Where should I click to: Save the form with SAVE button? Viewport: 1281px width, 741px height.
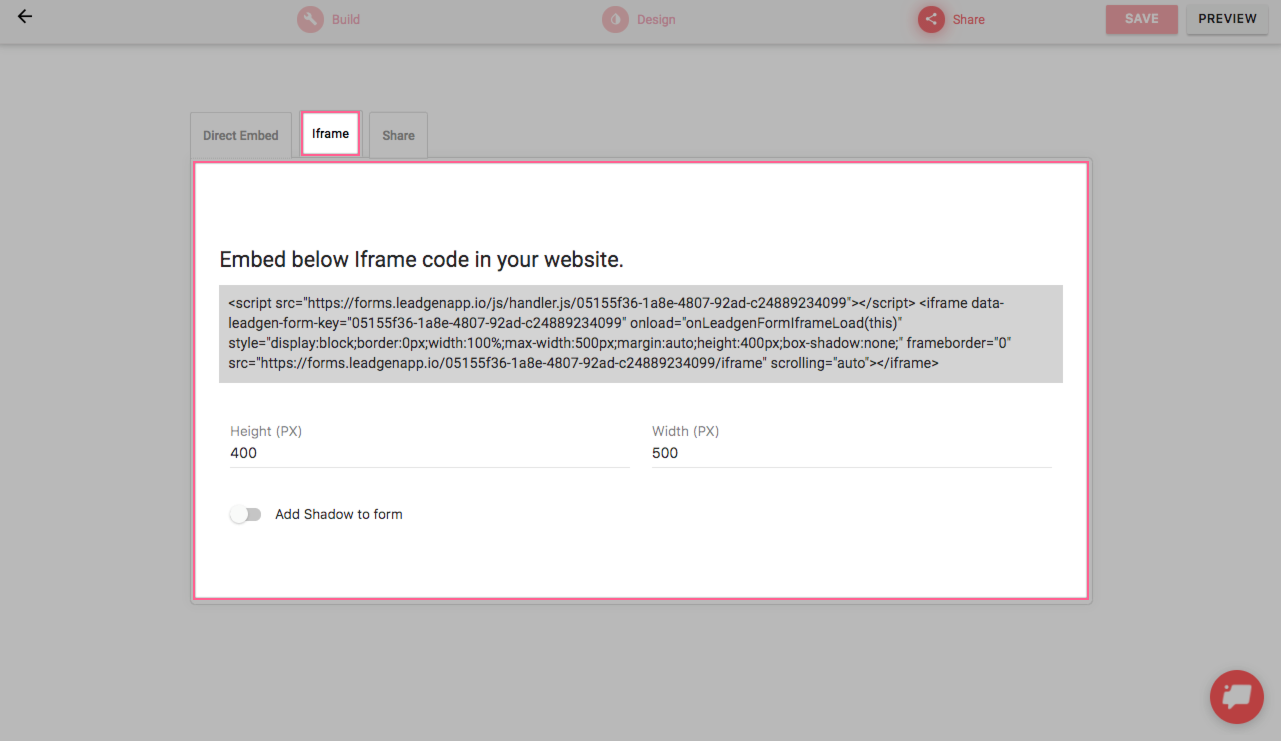coord(1142,19)
